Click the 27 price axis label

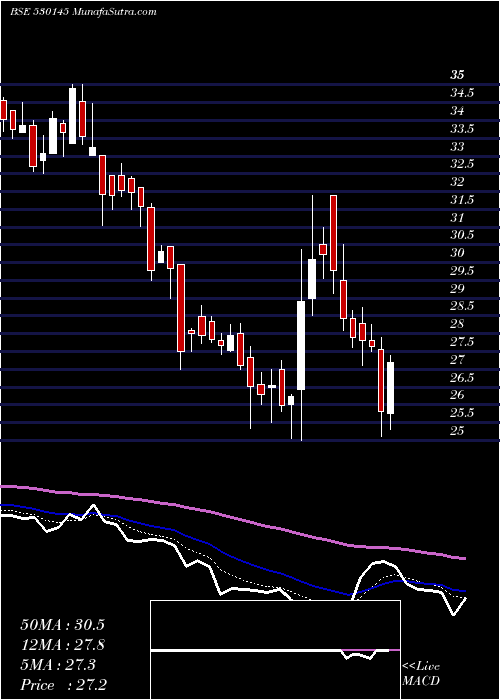pyautogui.click(x=457, y=359)
